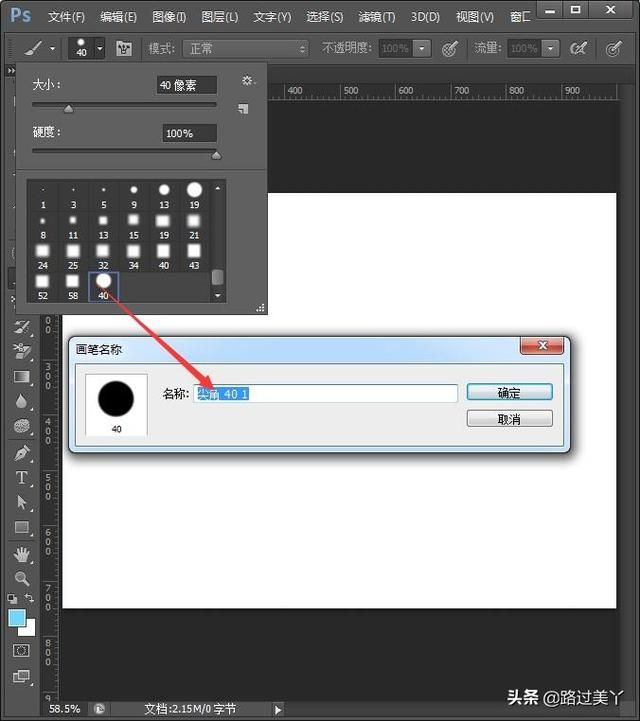
Task: Expand the tool preset picker arrow
Action: click(52, 48)
